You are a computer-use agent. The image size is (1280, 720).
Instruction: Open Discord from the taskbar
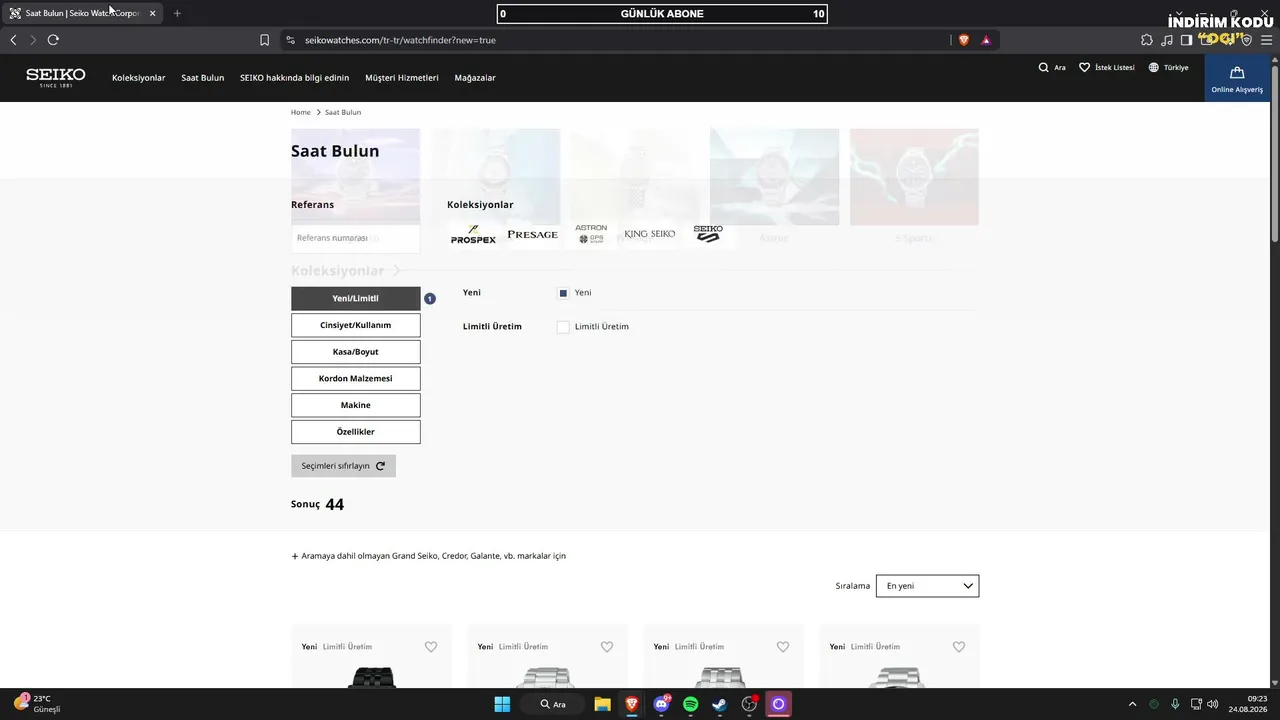pyautogui.click(x=661, y=704)
